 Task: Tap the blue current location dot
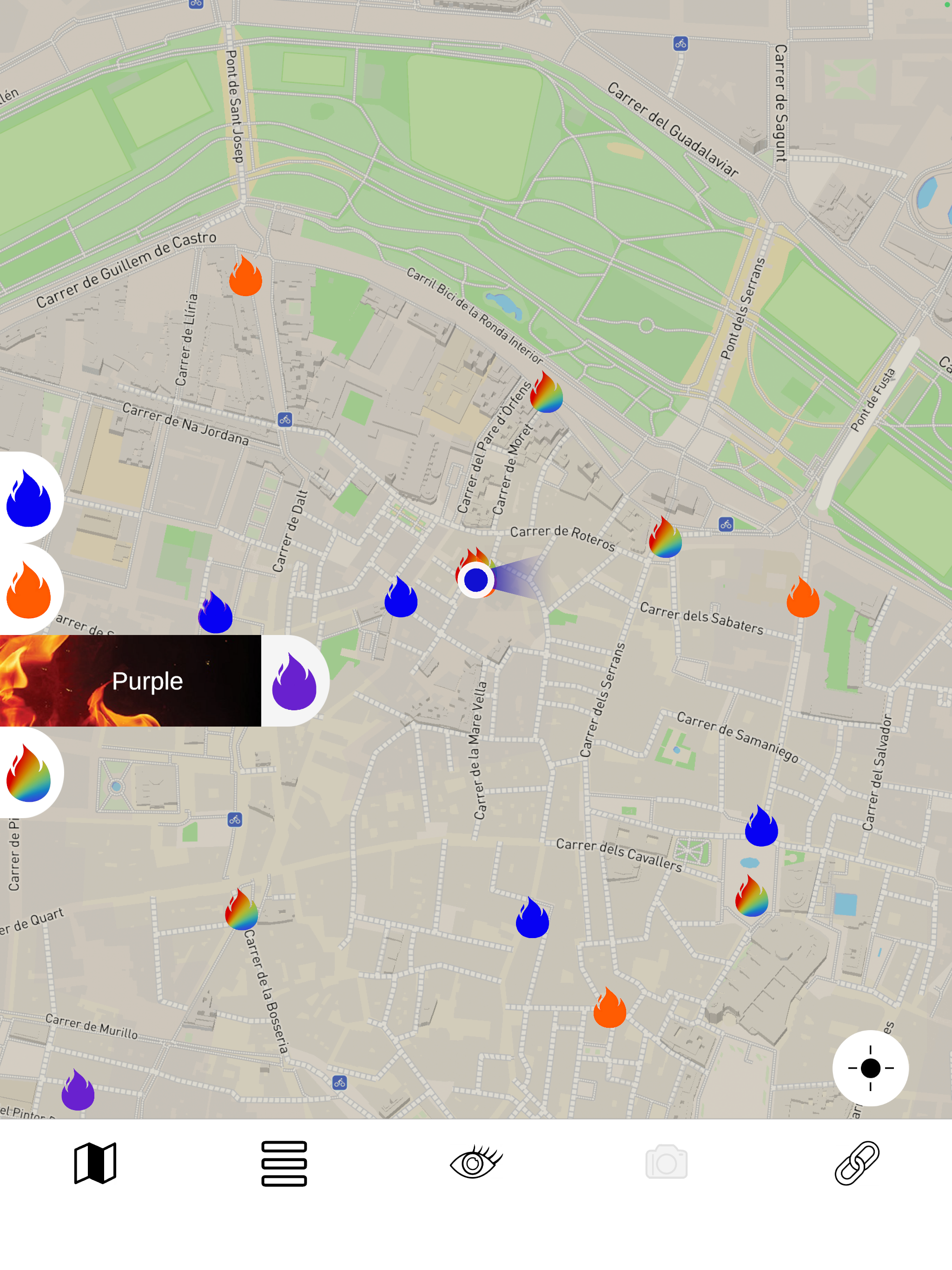pos(476,580)
